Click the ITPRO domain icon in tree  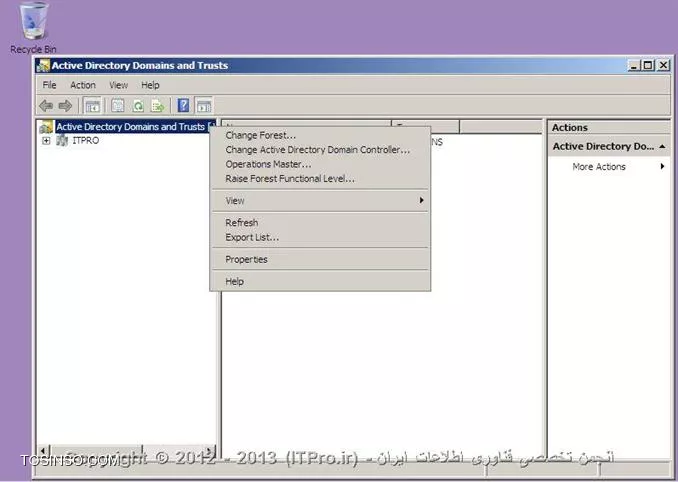[x=62, y=140]
